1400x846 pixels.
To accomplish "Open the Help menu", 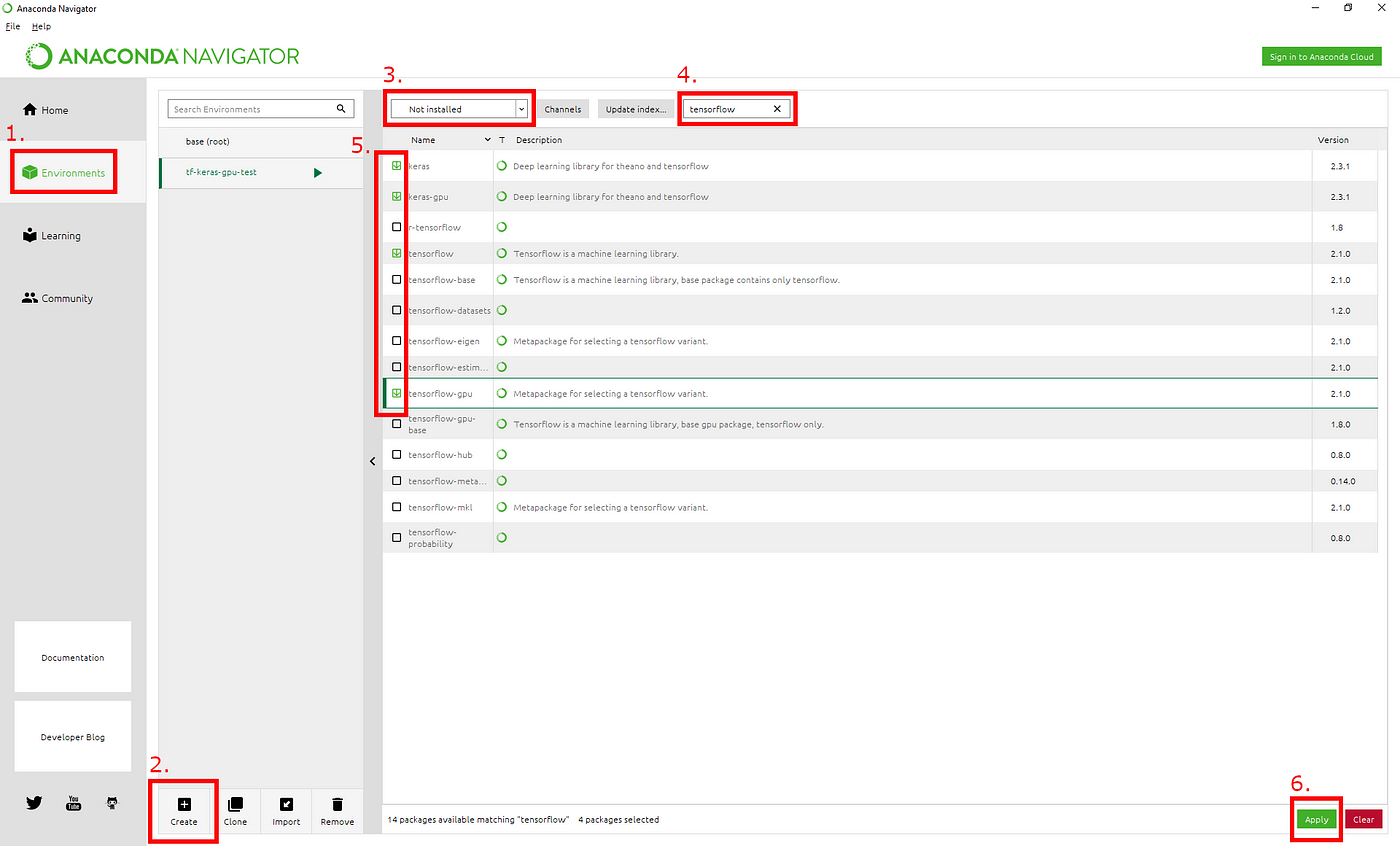I will pyautogui.click(x=41, y=26).
